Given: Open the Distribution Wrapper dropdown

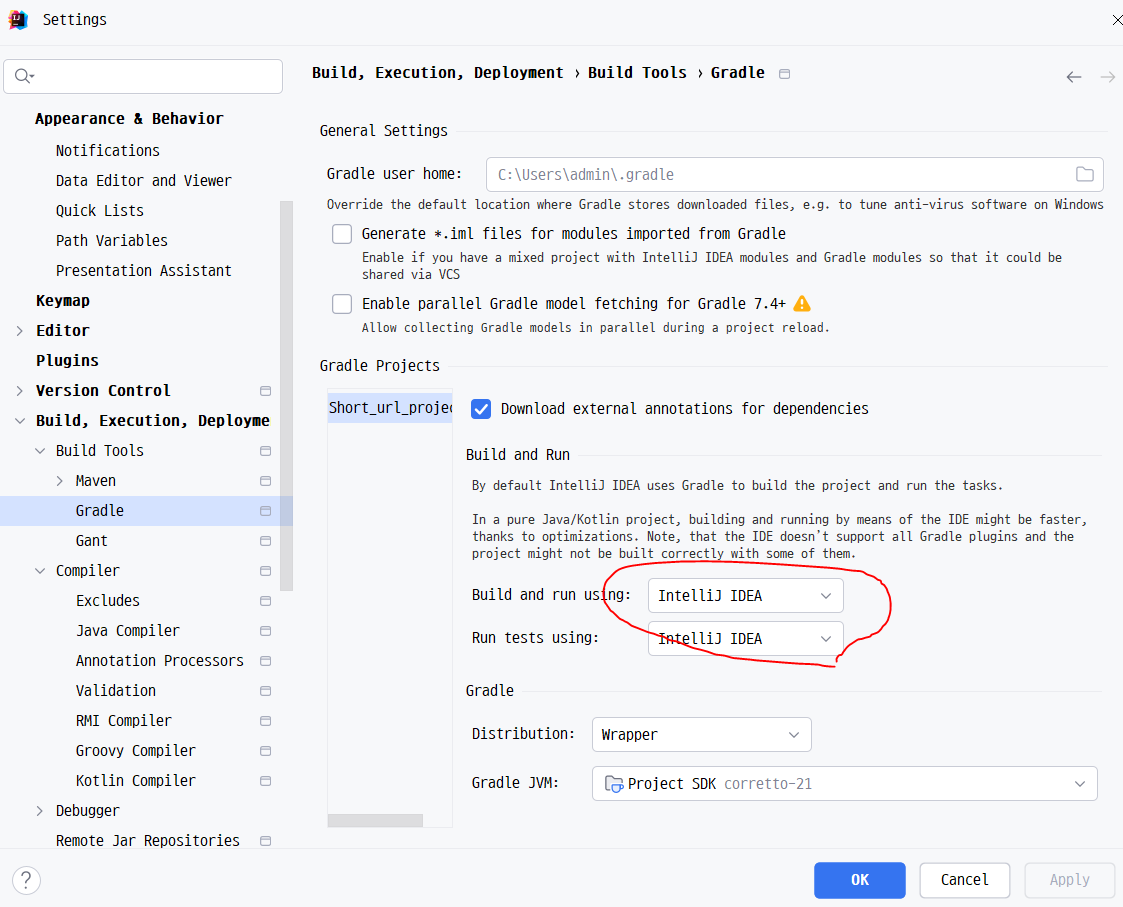Looking at the screenshot, I should point(701,734).
